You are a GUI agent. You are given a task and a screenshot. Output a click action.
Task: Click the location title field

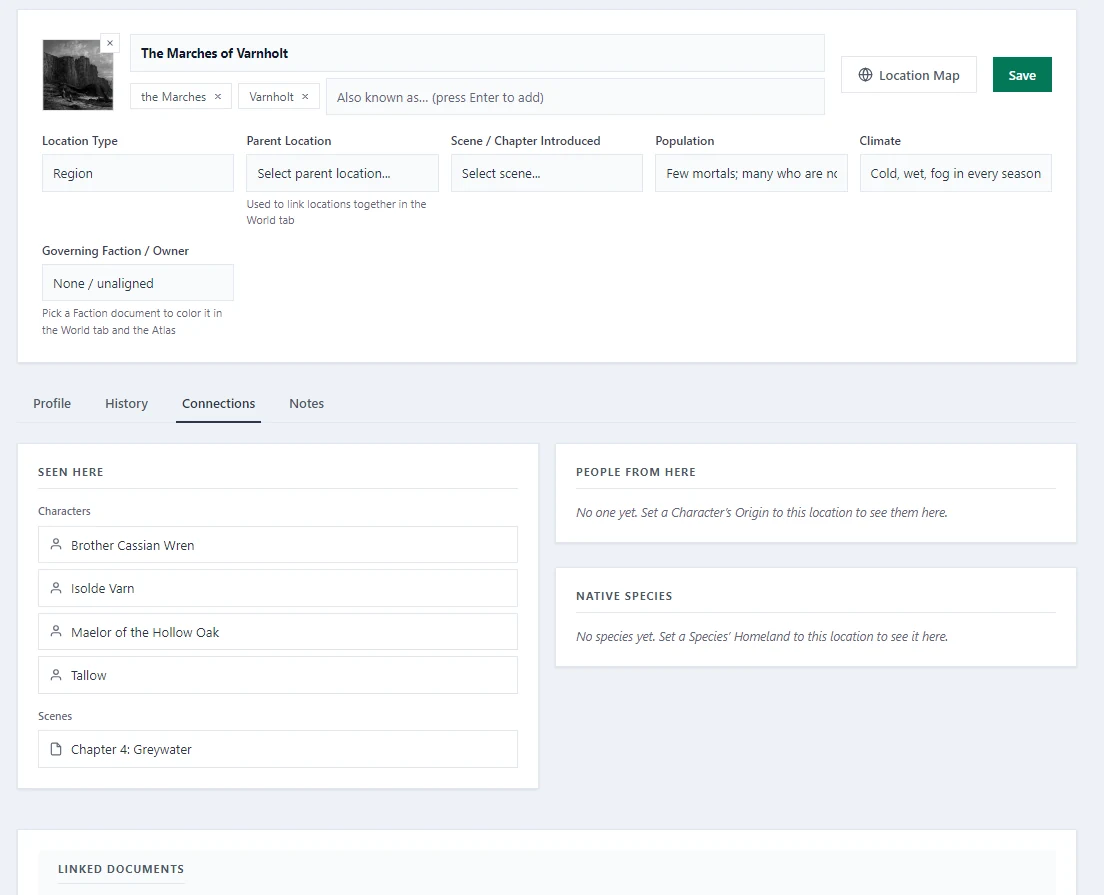pyautogui.click(x=477, y=53)
